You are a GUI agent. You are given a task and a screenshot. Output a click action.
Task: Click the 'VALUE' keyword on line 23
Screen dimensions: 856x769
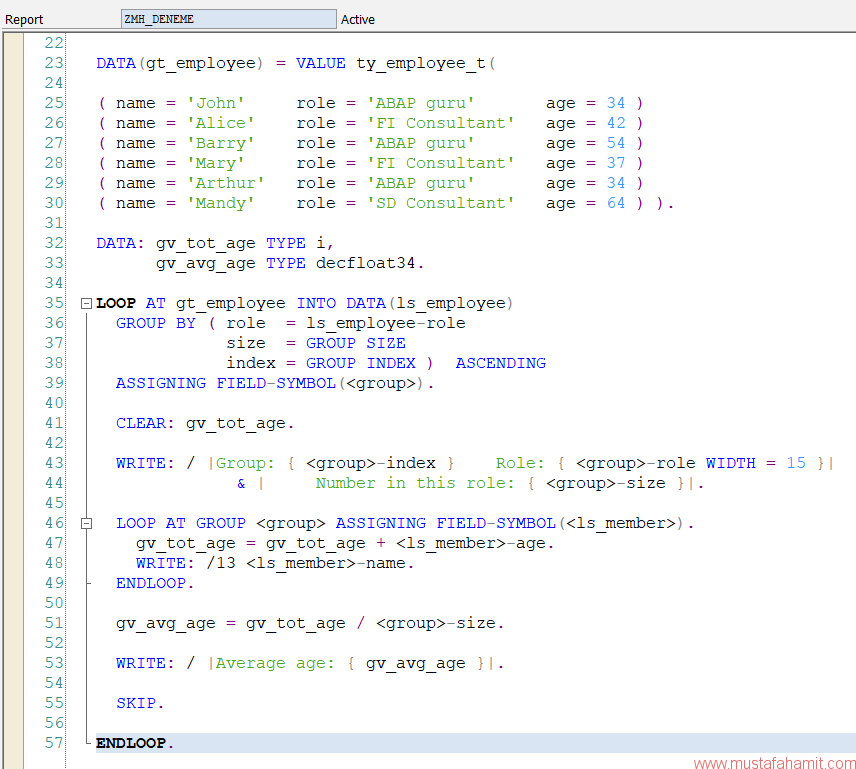320,63
